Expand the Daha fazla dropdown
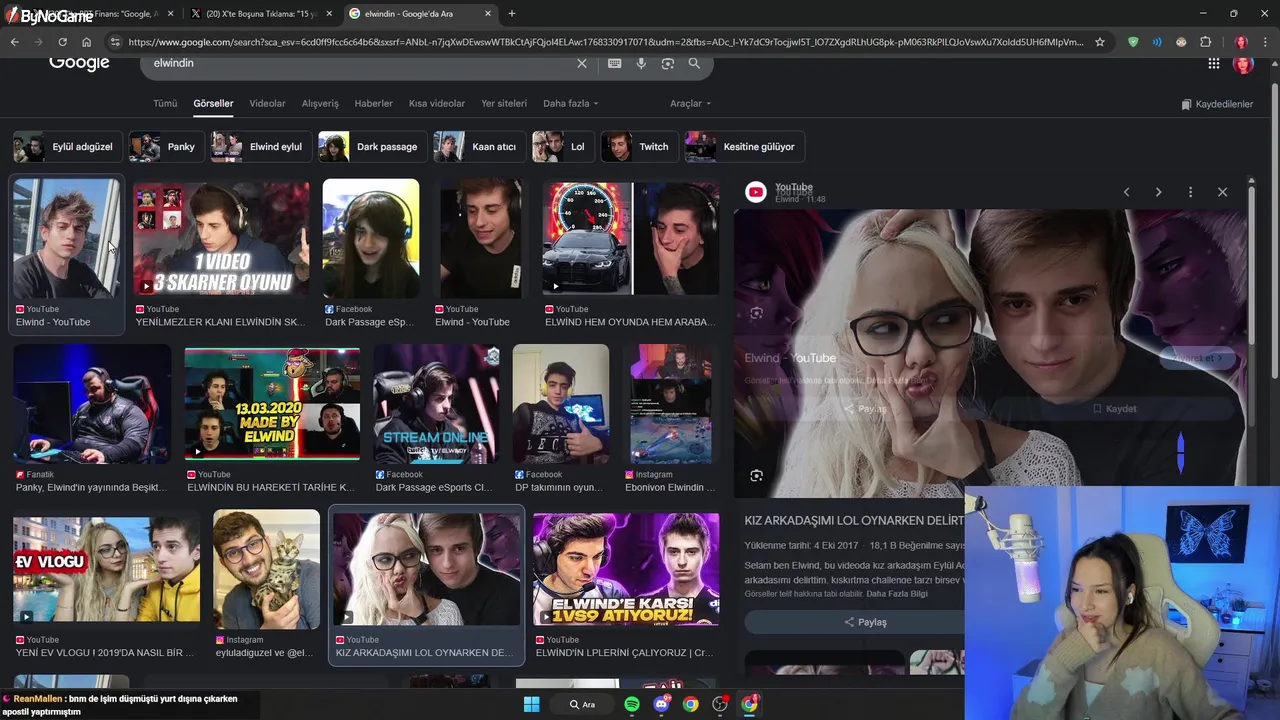This screenshot has width=1280, height=720. point(570,103)
